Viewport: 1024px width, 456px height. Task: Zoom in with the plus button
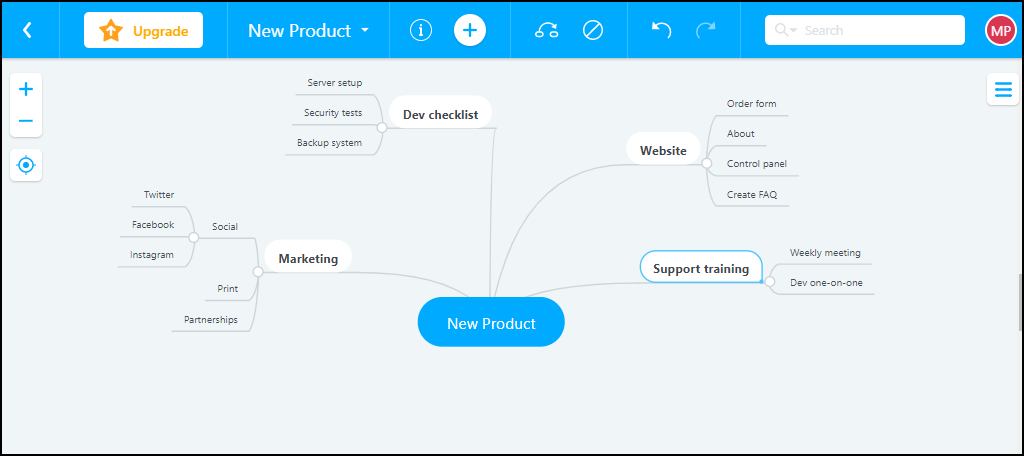26,90
